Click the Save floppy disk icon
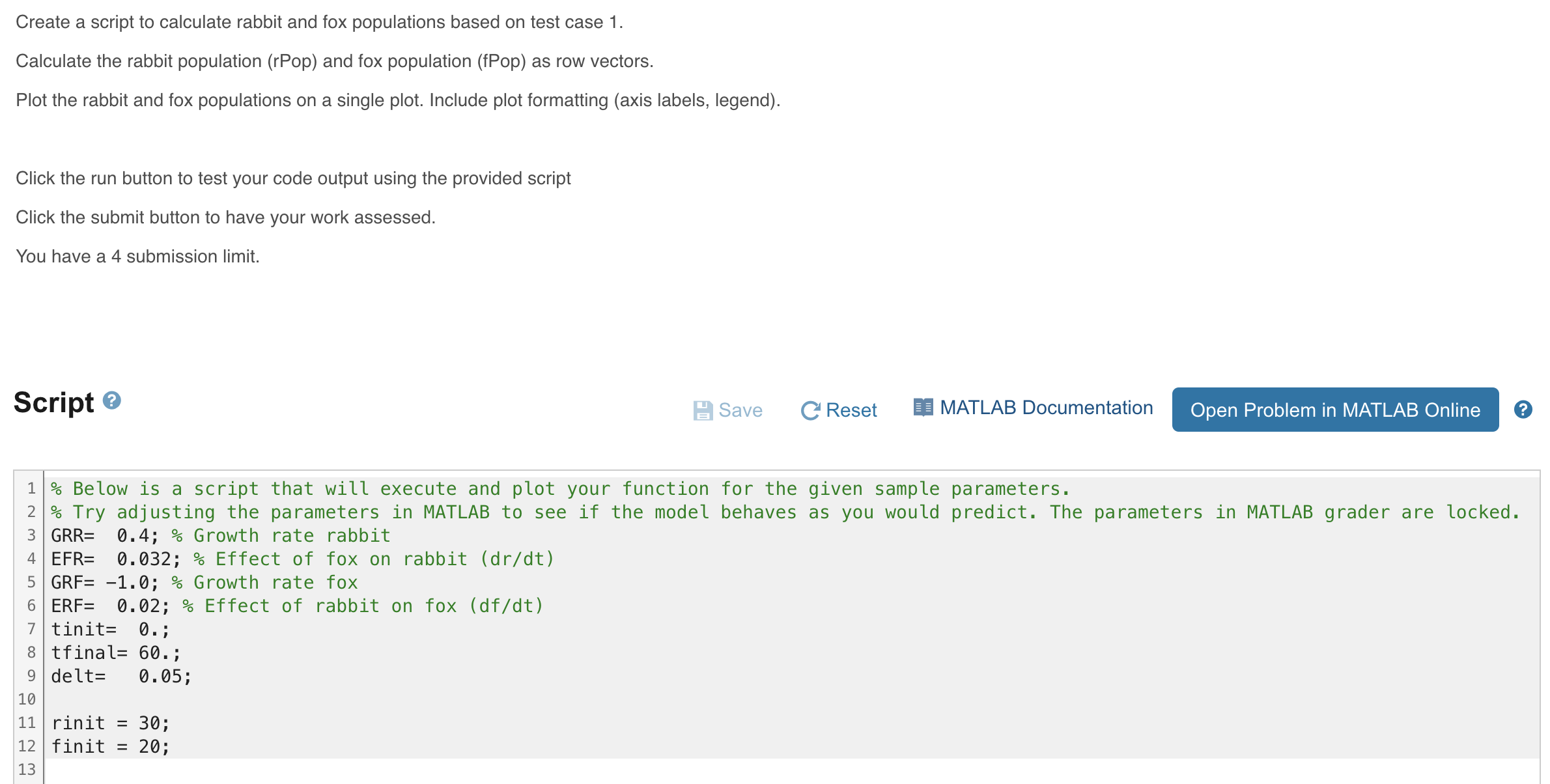This screenshot has width=1550, height=784. [703, 409]
